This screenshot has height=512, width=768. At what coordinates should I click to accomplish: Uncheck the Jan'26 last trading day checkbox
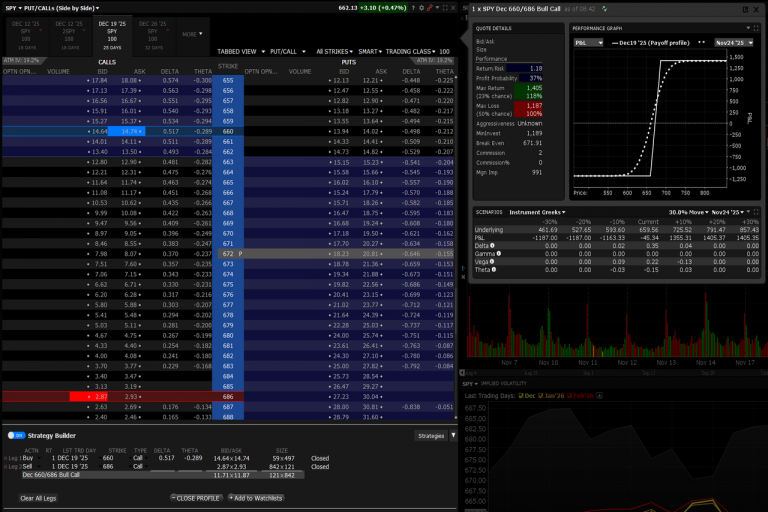coord(540,395)
